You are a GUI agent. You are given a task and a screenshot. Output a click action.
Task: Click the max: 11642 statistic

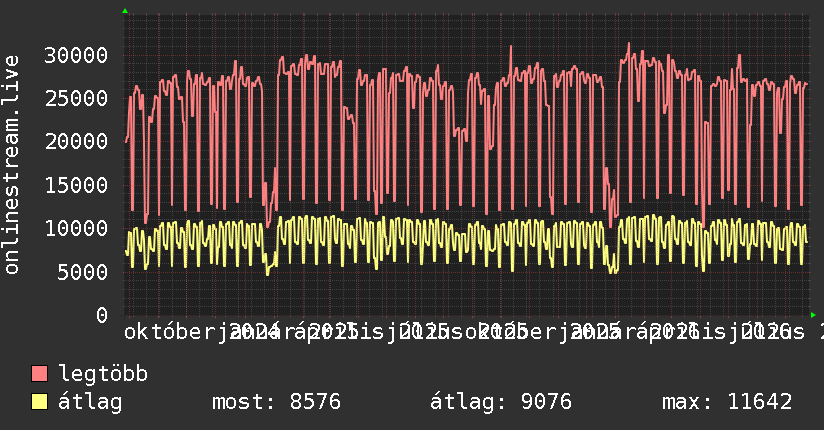click(727, 402)
